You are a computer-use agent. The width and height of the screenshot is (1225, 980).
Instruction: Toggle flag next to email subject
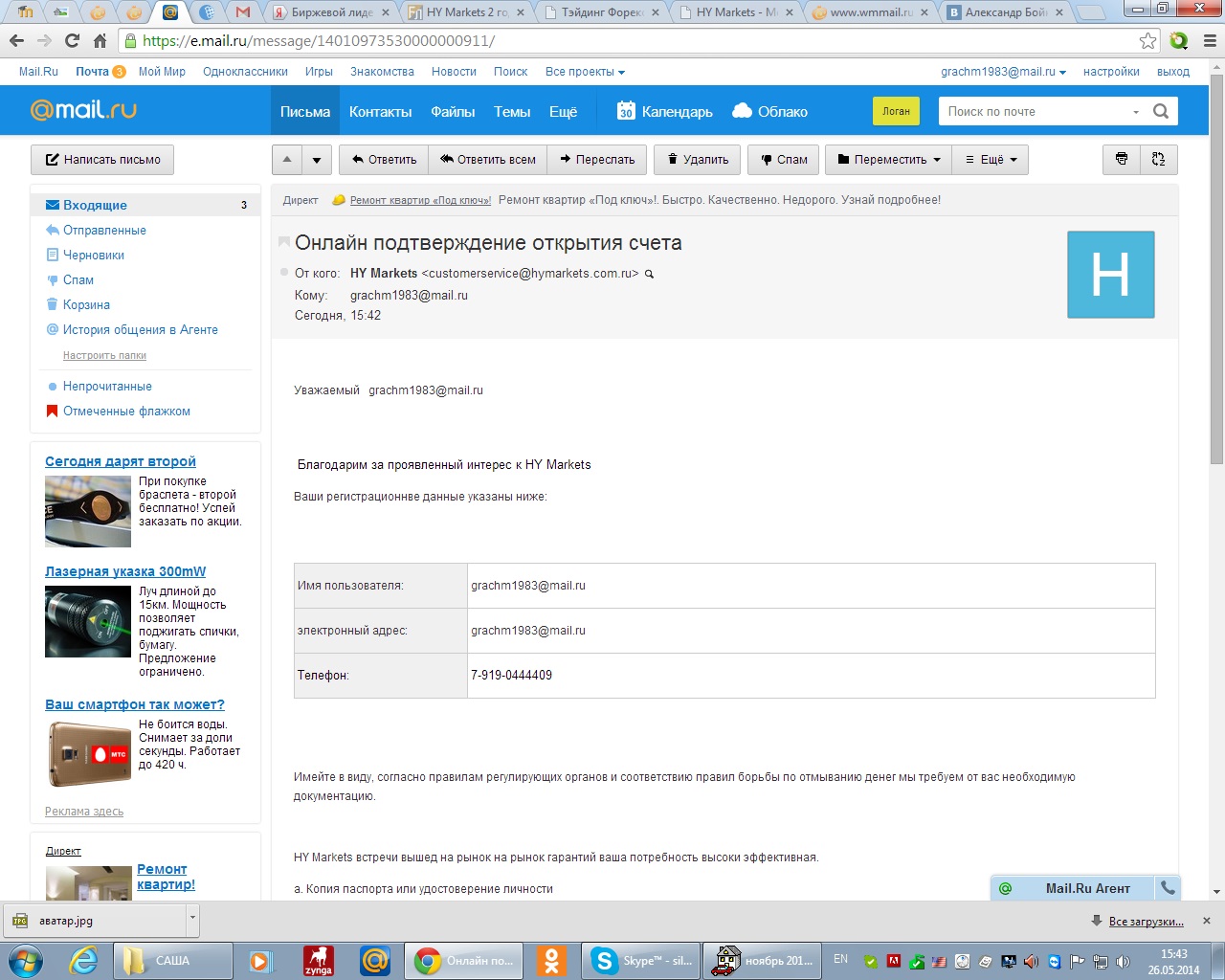point(283,243)
